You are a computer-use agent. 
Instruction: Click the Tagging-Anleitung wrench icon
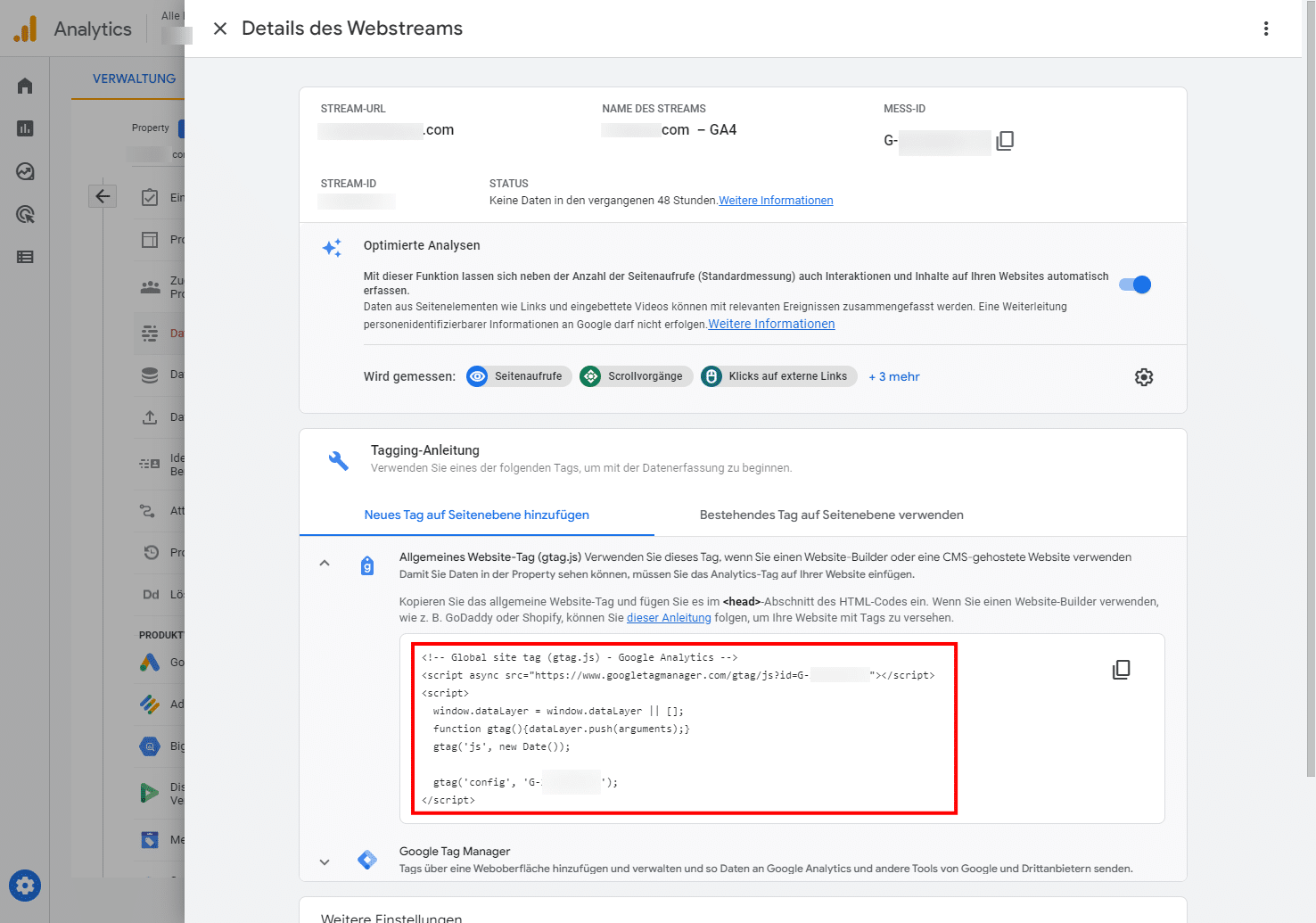(x=339, y=460)
